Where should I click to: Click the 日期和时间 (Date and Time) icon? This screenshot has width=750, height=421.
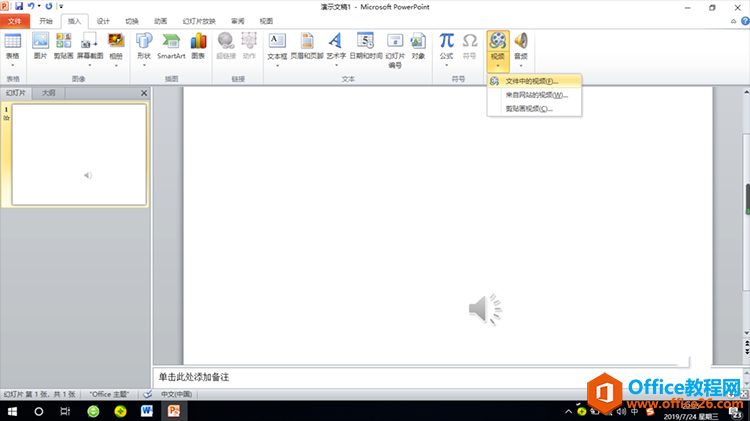(365, 45)
